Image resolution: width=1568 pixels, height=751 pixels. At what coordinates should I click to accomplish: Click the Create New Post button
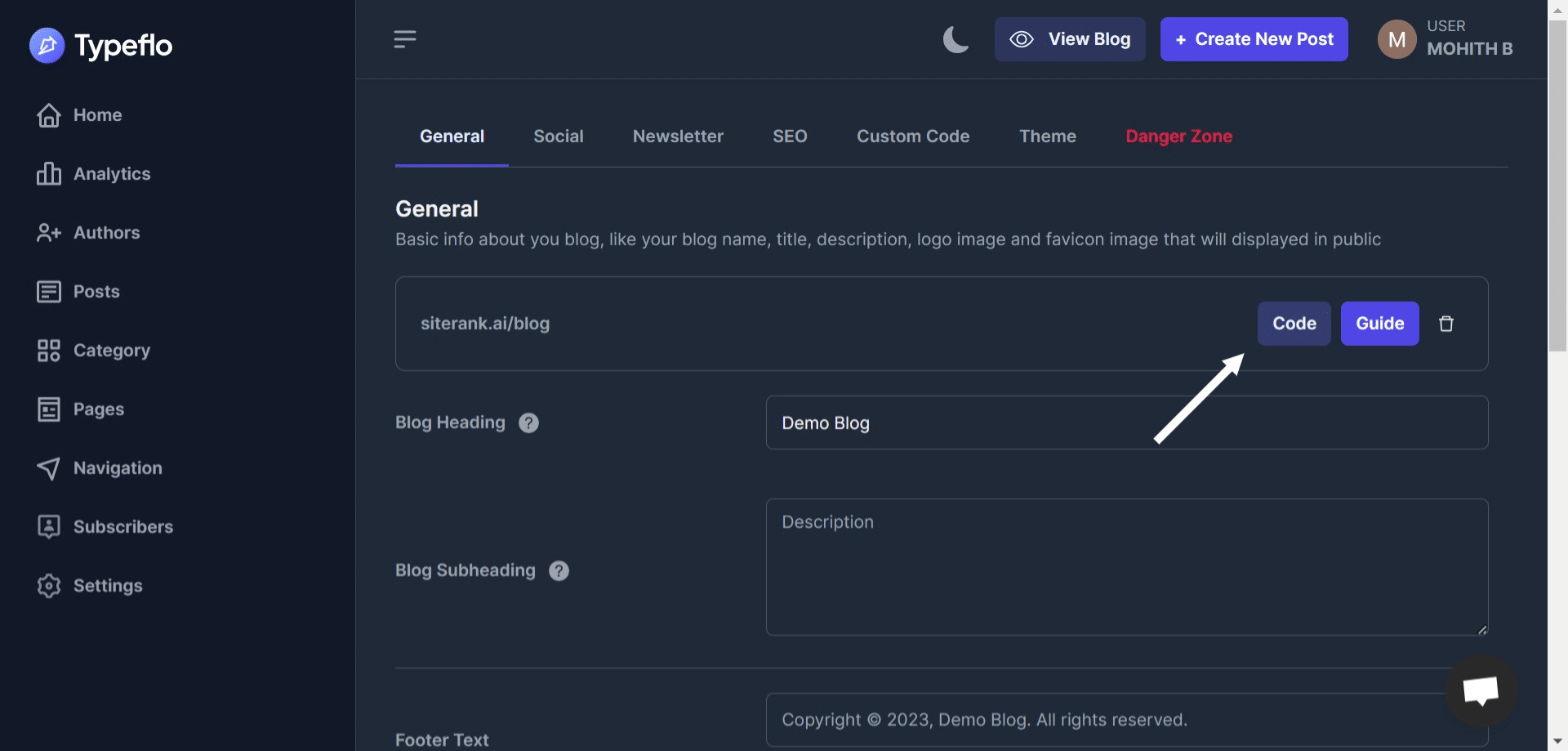click(x=1254, y=38)
